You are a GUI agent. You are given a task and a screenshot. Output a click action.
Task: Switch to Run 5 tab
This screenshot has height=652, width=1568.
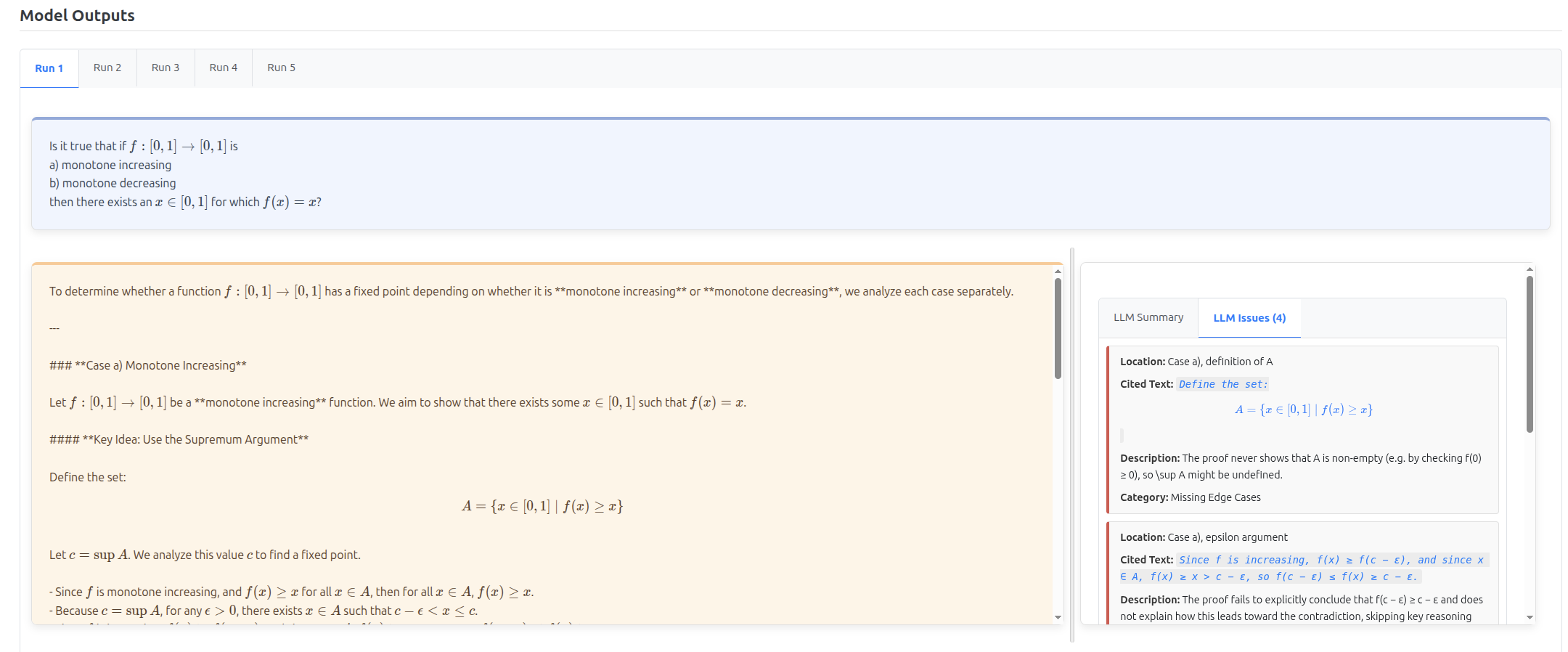click(x=282, y=68)
